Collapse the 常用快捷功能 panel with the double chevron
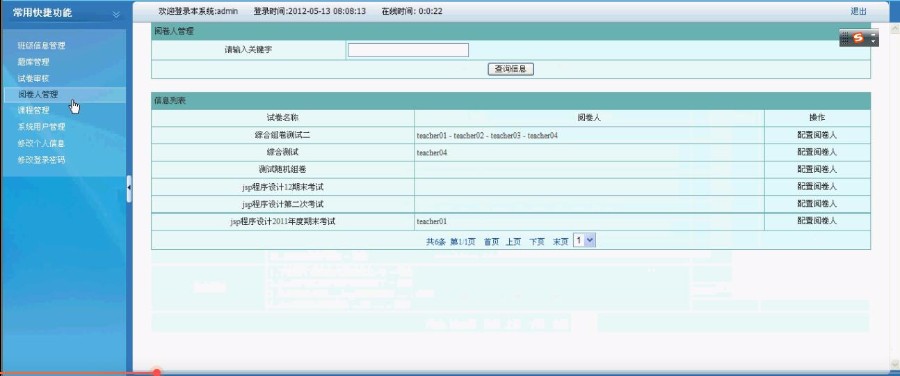The width and height of the screenshot is (900, 376). pyautogui.click(x=117, y=14)
